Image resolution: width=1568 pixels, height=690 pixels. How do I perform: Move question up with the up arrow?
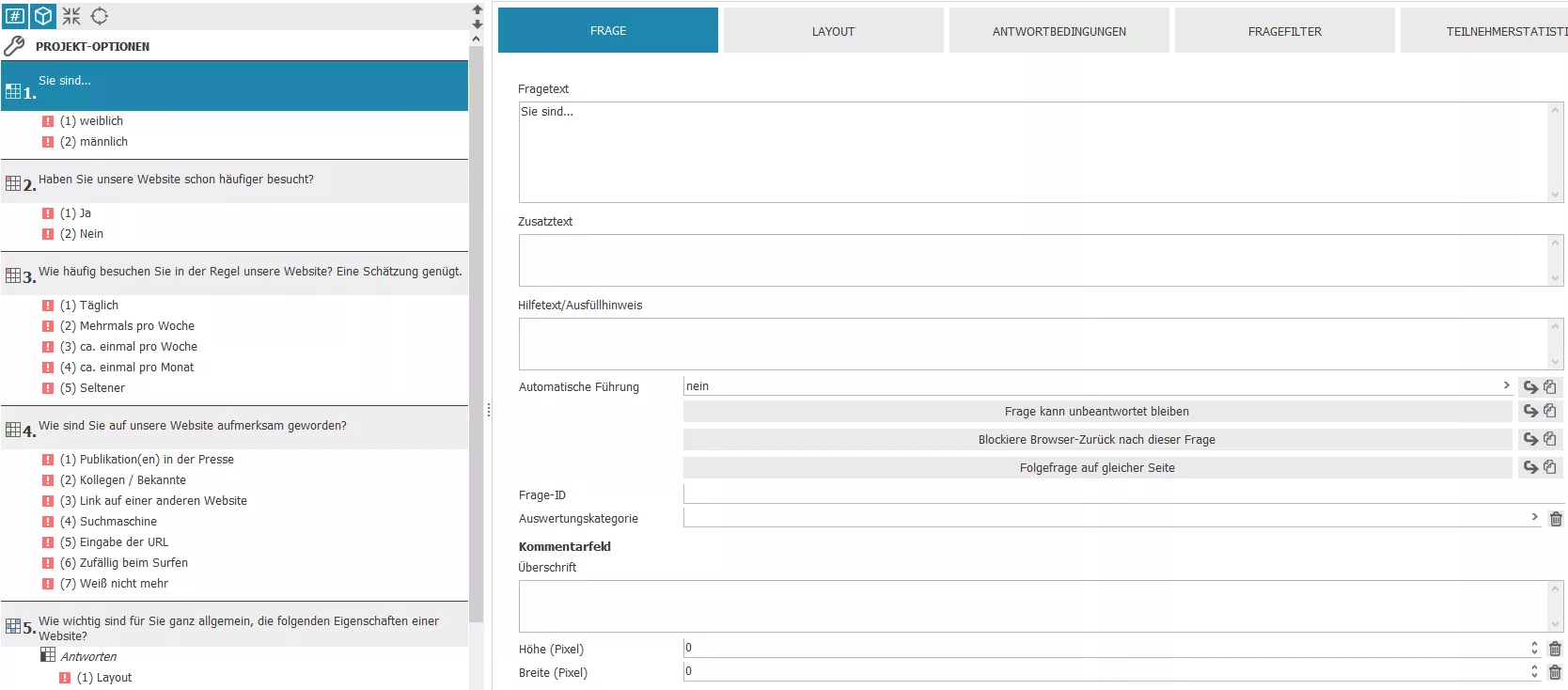click(x=477, y=9)
